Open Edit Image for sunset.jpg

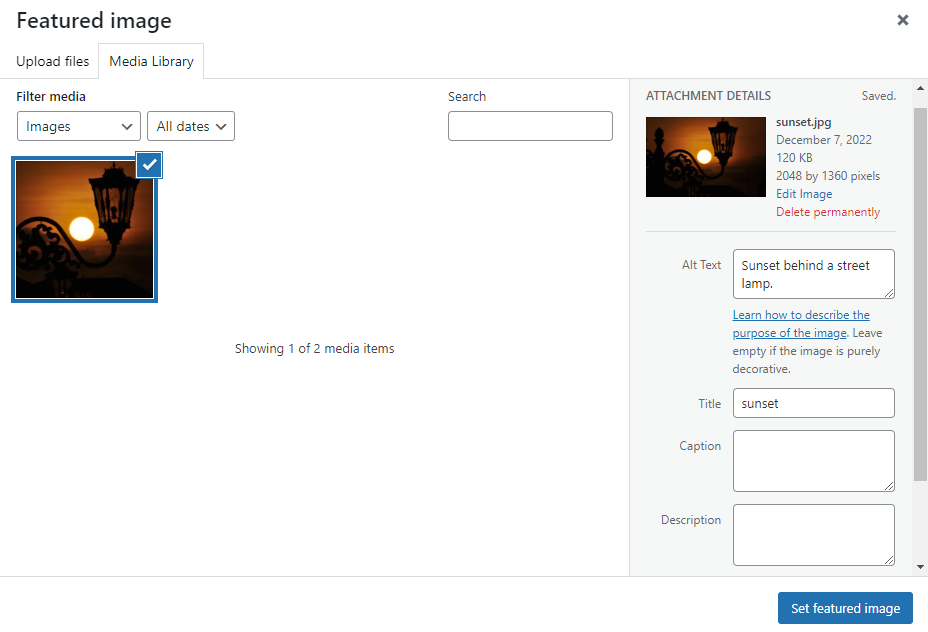(803, 193)
